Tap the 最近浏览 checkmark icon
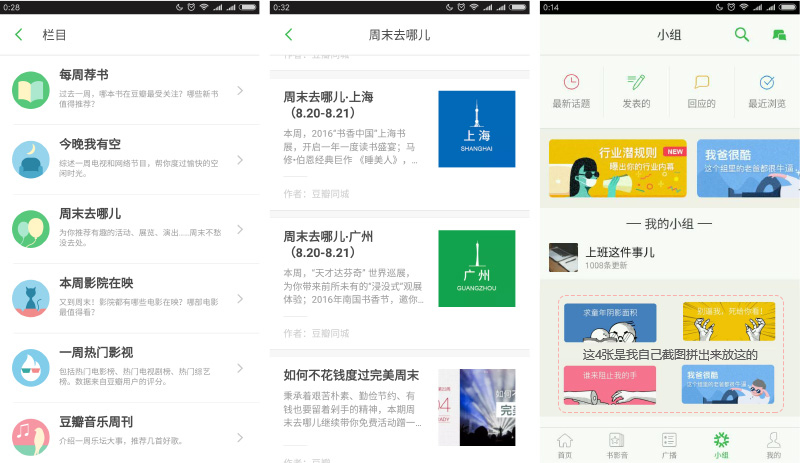The image size is (800, 463). [x=767, y=82]
